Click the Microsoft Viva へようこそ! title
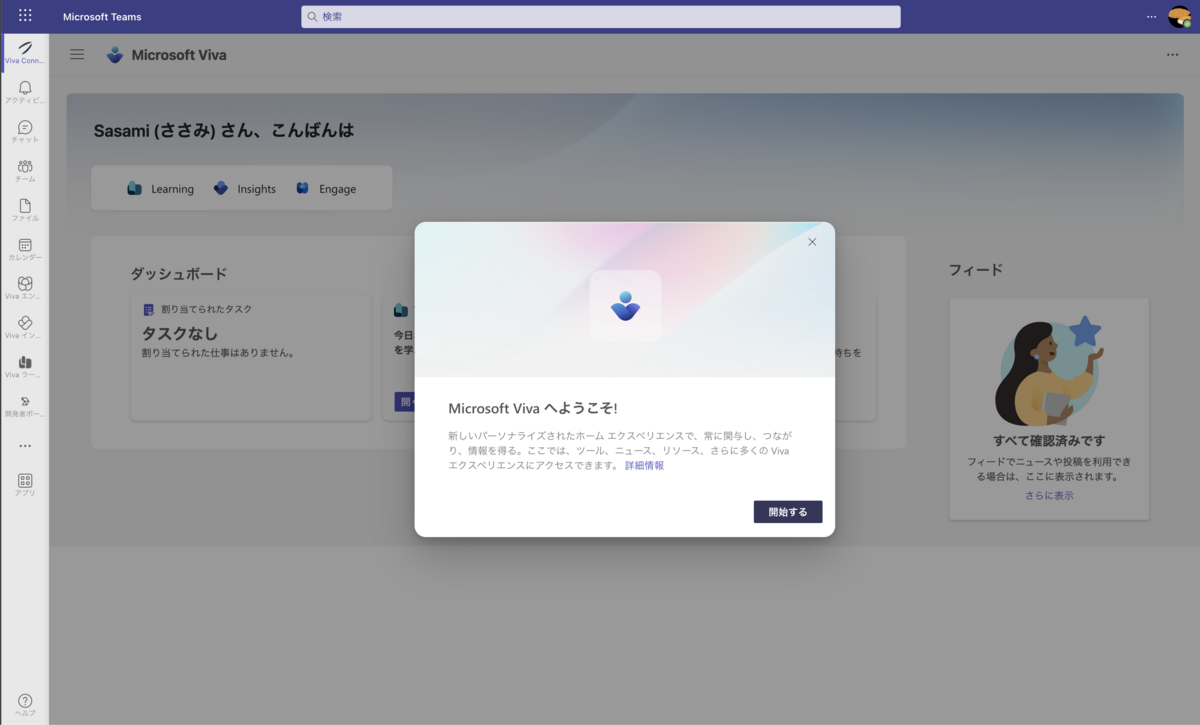The image size is (1200, 725). pyautogui.click(x=533, y=409)
